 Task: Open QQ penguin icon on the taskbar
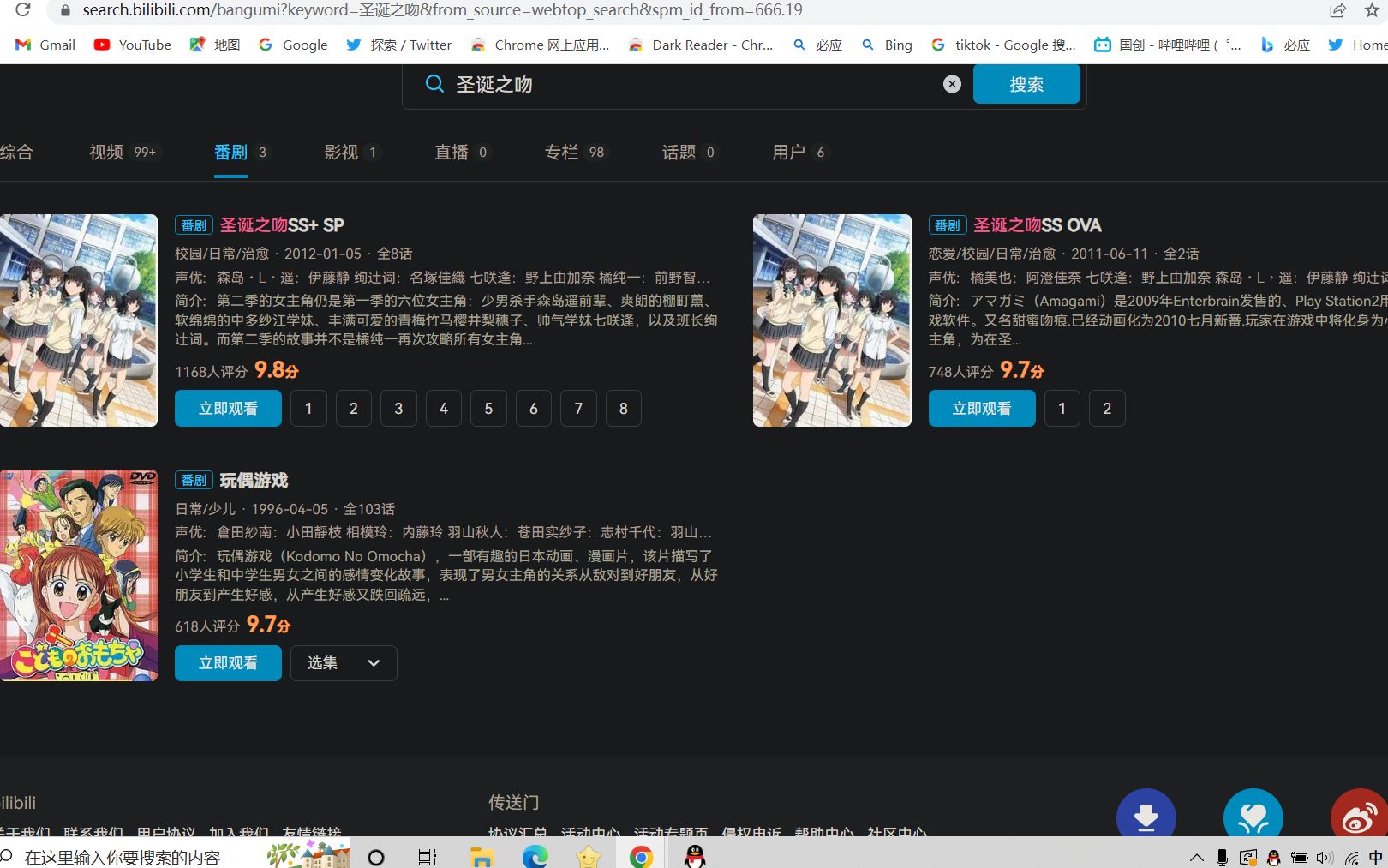click(x=695, y=857)
